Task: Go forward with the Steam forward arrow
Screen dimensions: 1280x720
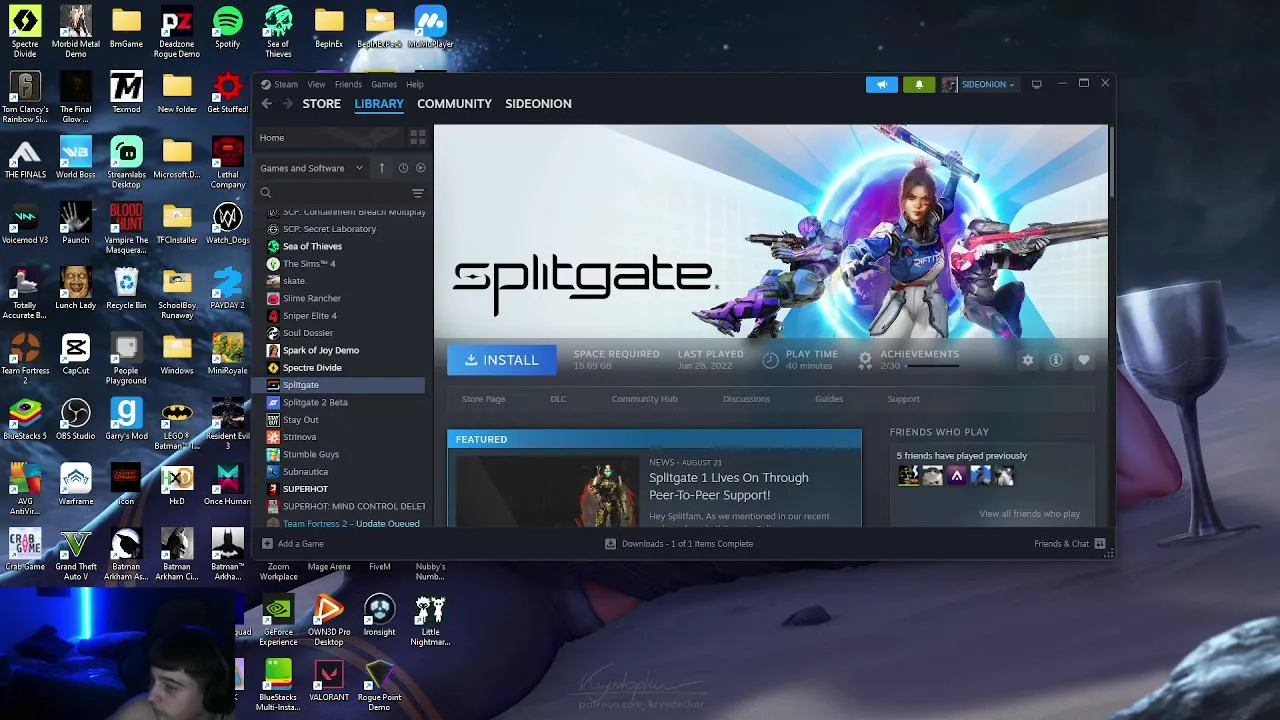Action: pyautogui.click(x=287, y=104)
